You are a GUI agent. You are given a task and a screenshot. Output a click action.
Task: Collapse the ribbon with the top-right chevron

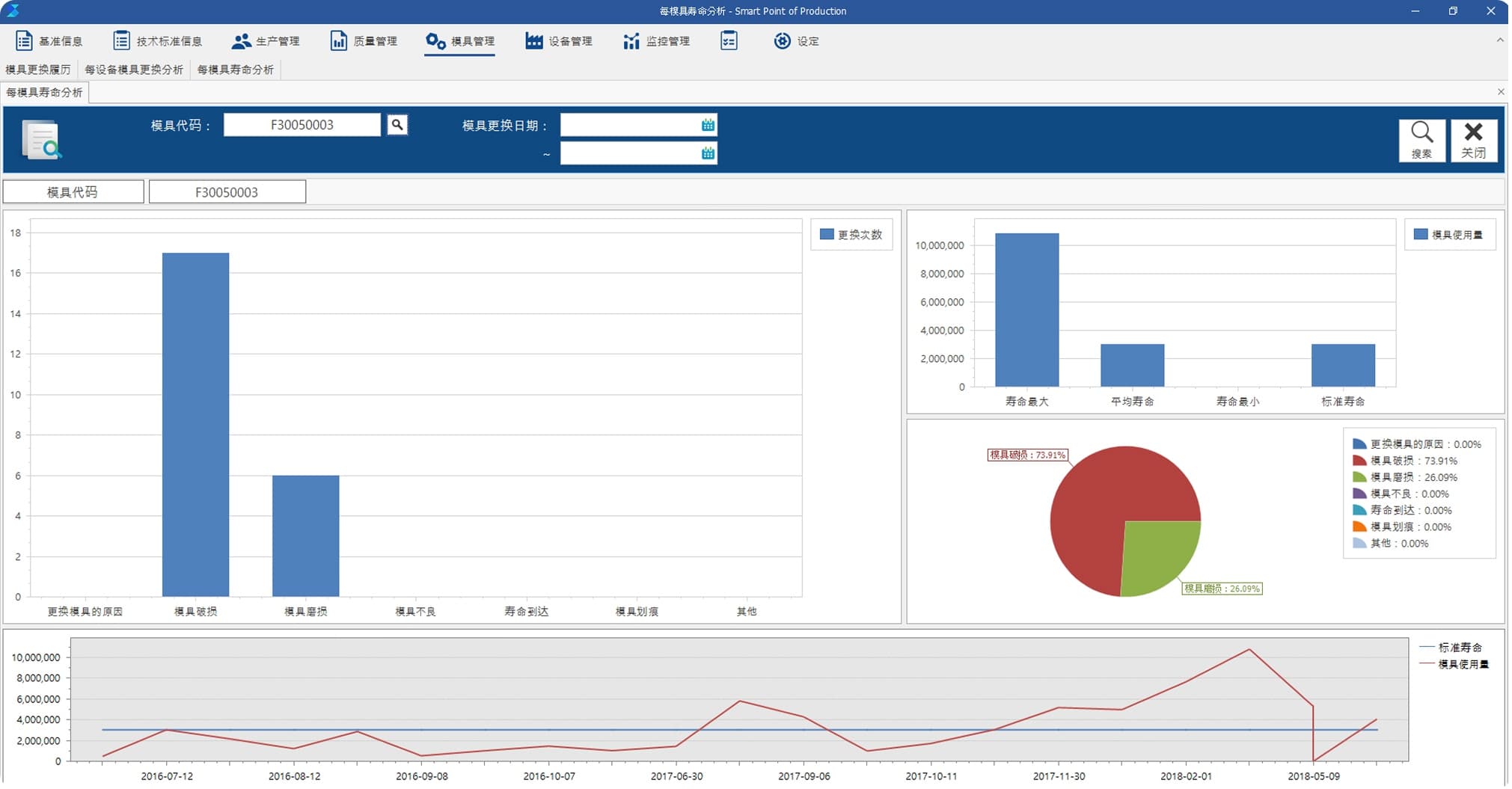(x=1500, y=40)
